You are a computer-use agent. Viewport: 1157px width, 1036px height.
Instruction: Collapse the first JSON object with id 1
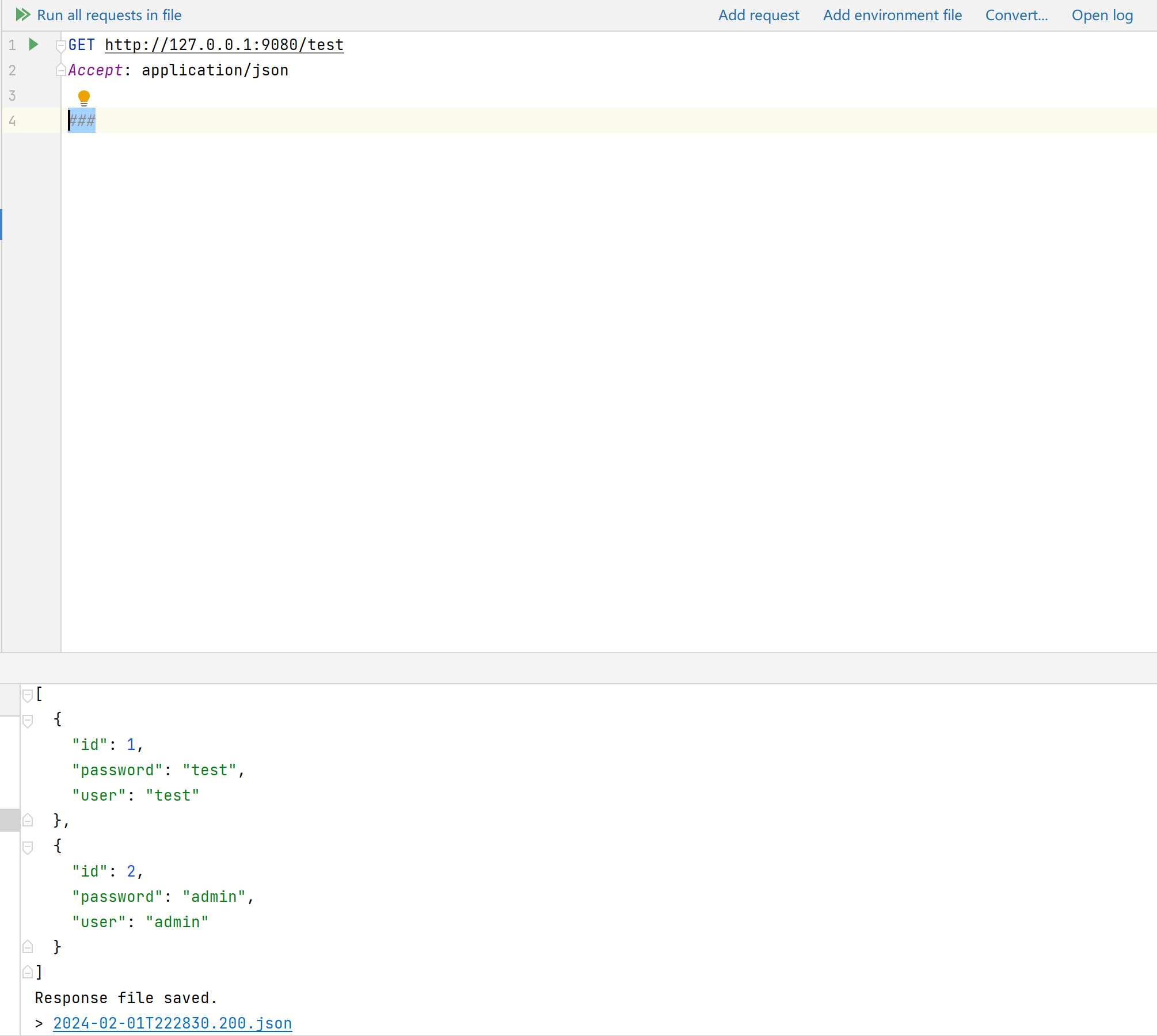pyautogui.click(x=28, y=721)
